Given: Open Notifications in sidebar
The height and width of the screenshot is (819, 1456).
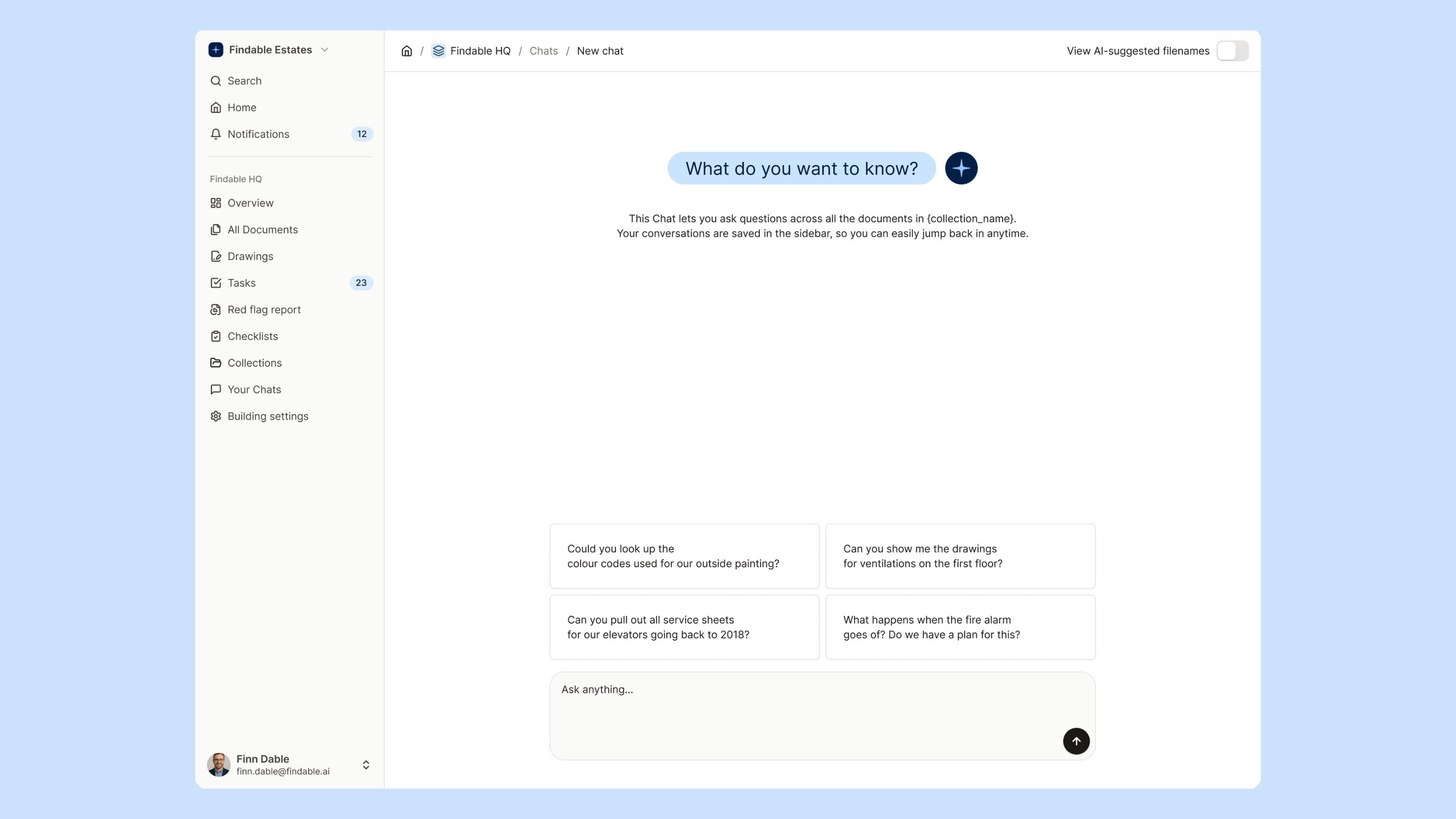Looking at the screenshot, I should (259, 134).
